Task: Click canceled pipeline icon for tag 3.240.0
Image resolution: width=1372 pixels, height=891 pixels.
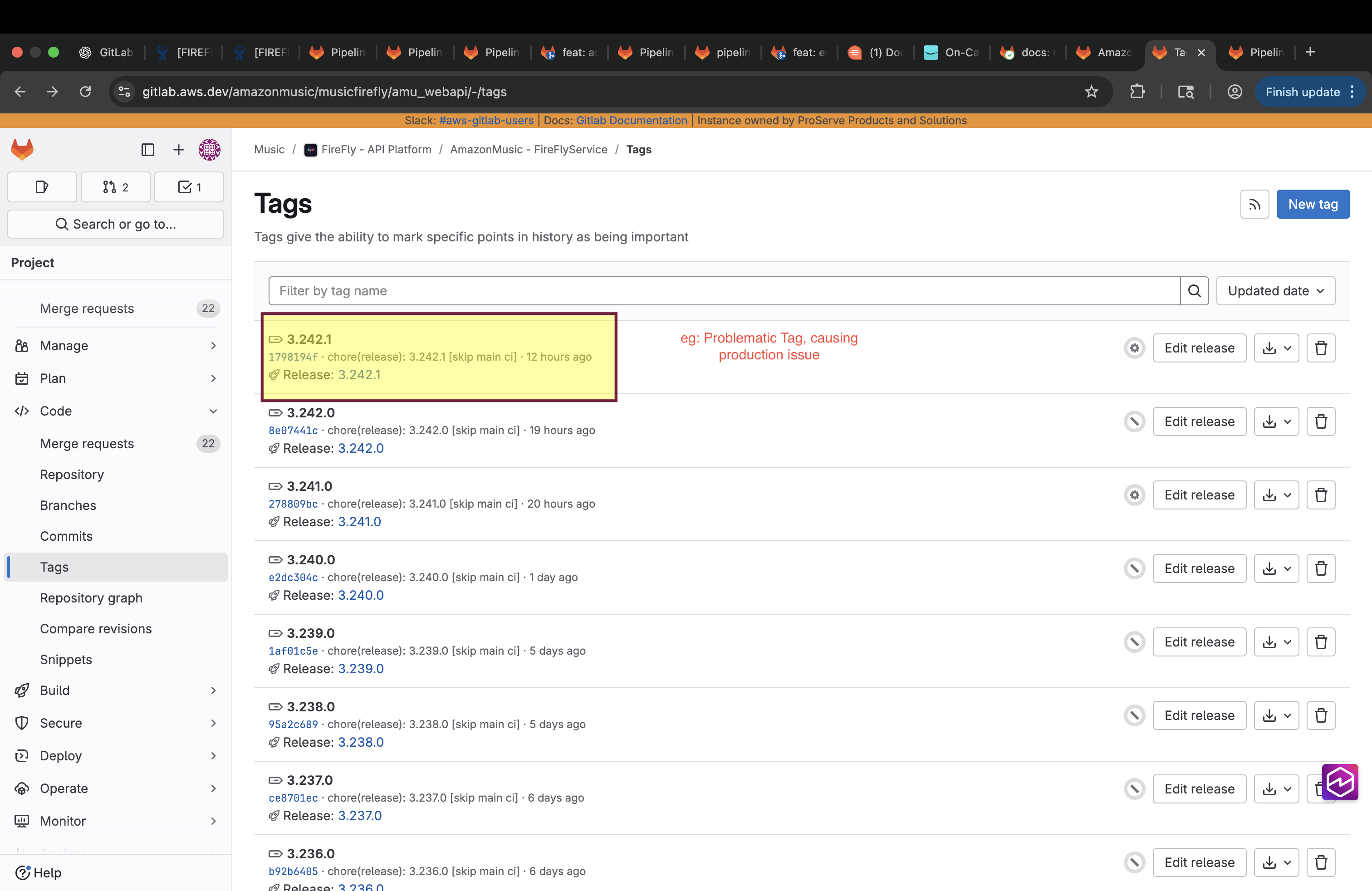Action: point(1134,568)
